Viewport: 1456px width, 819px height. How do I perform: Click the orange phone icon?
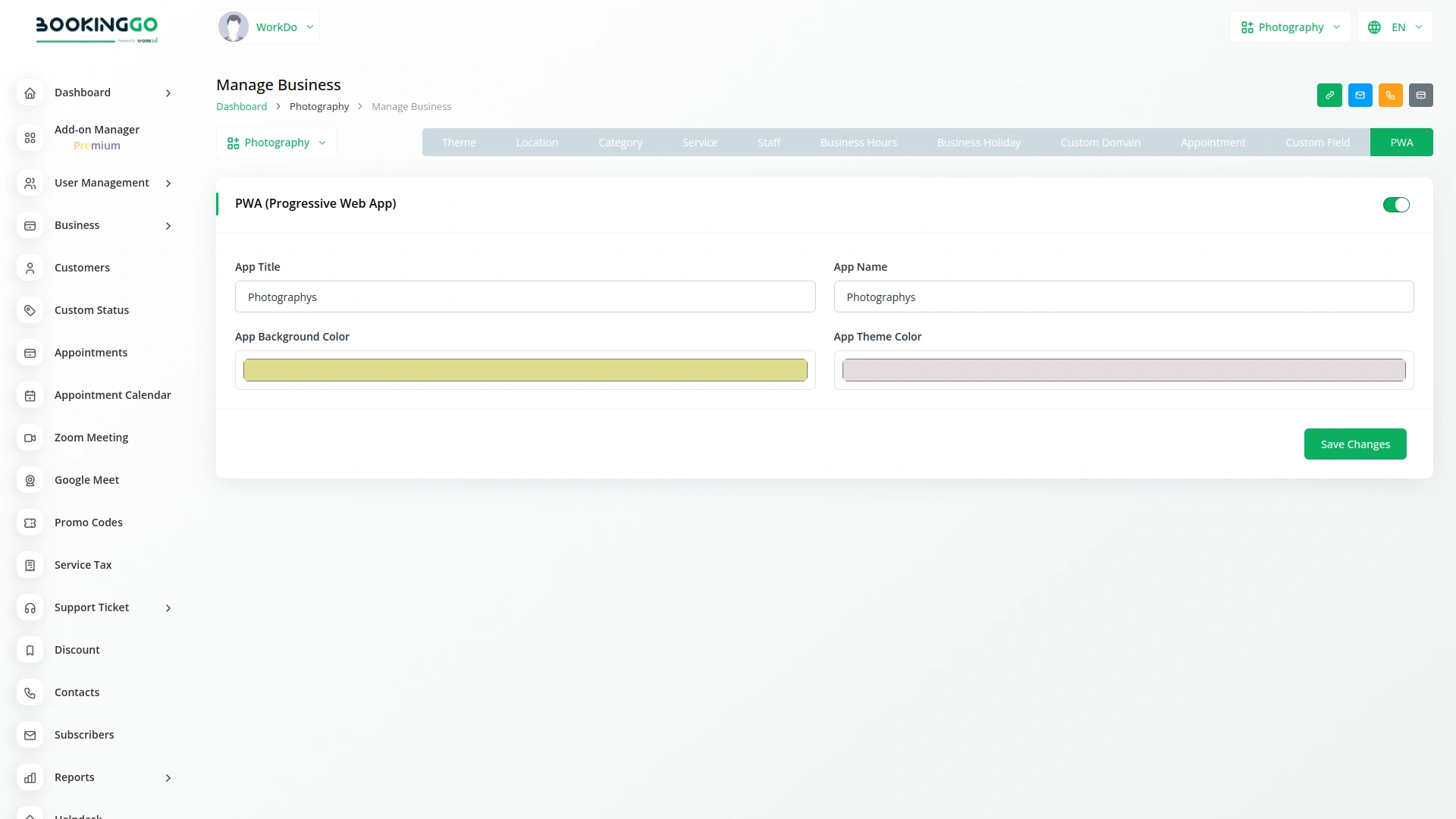1391,95
